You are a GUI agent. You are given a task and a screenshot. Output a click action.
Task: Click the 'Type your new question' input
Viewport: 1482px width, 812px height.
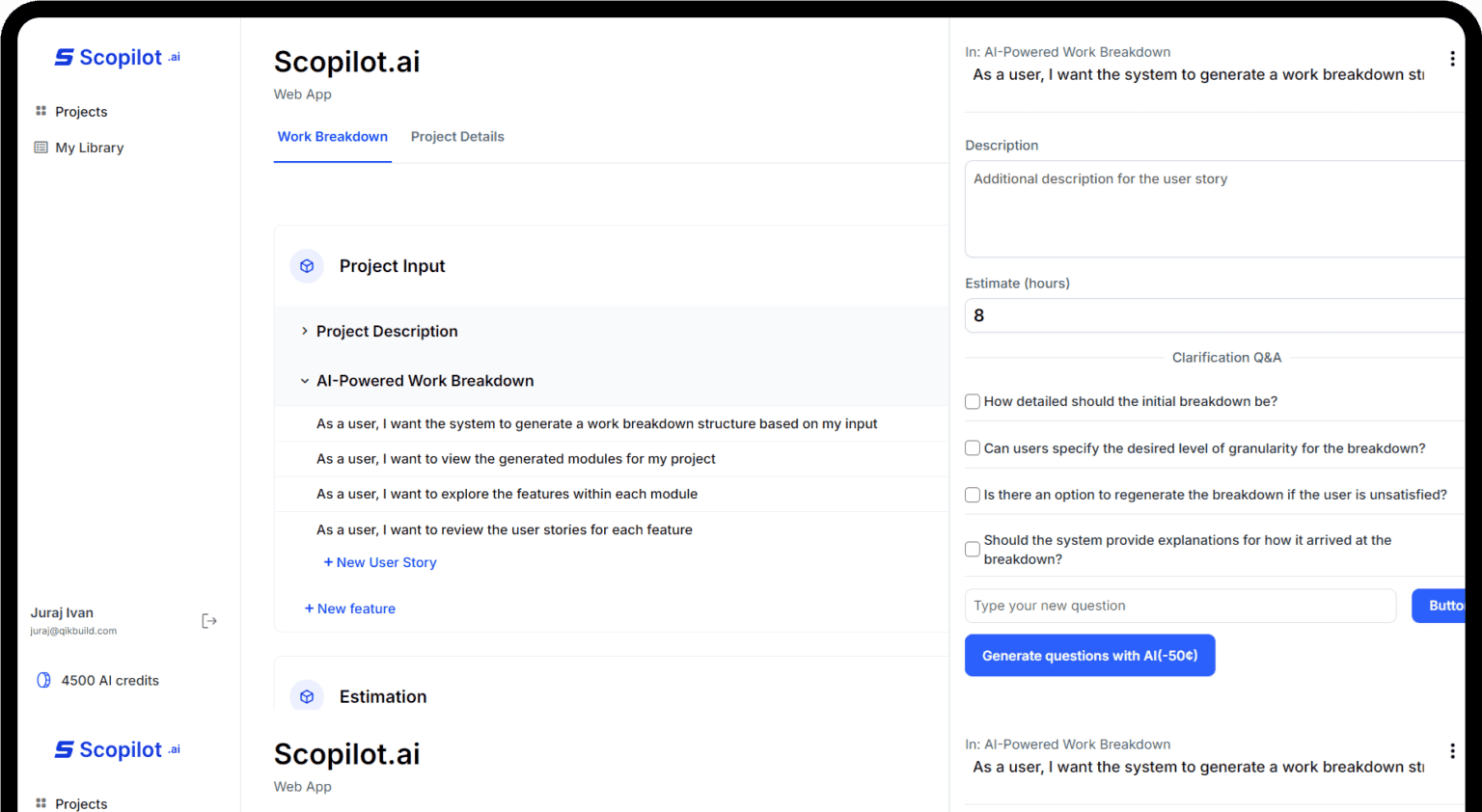(1180, 606)
